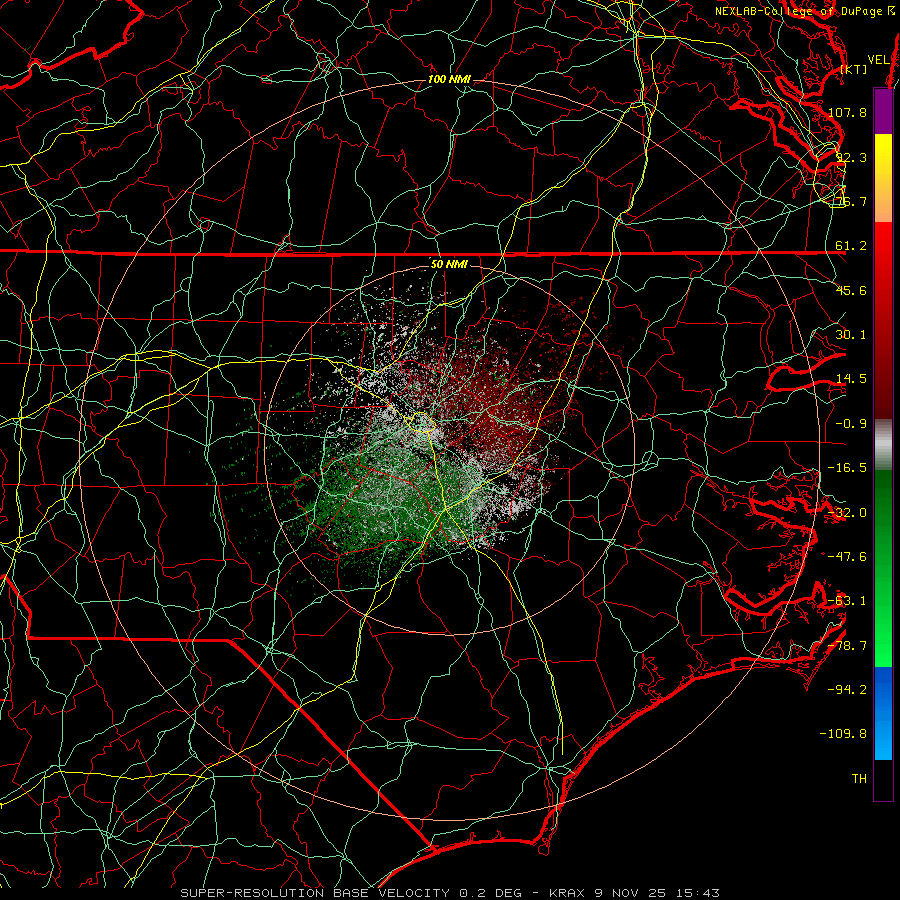Click the gray zero-velocity segment of color bar
The image size is (900, 900).
pyautogui.click(x=883, y=445)
